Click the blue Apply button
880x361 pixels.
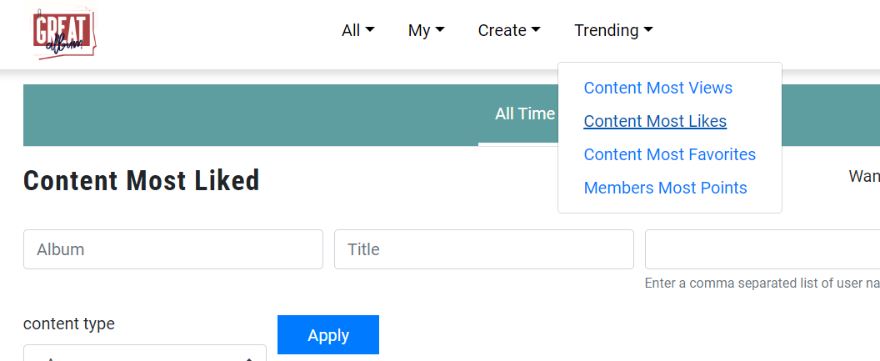[x=328, y=335]
